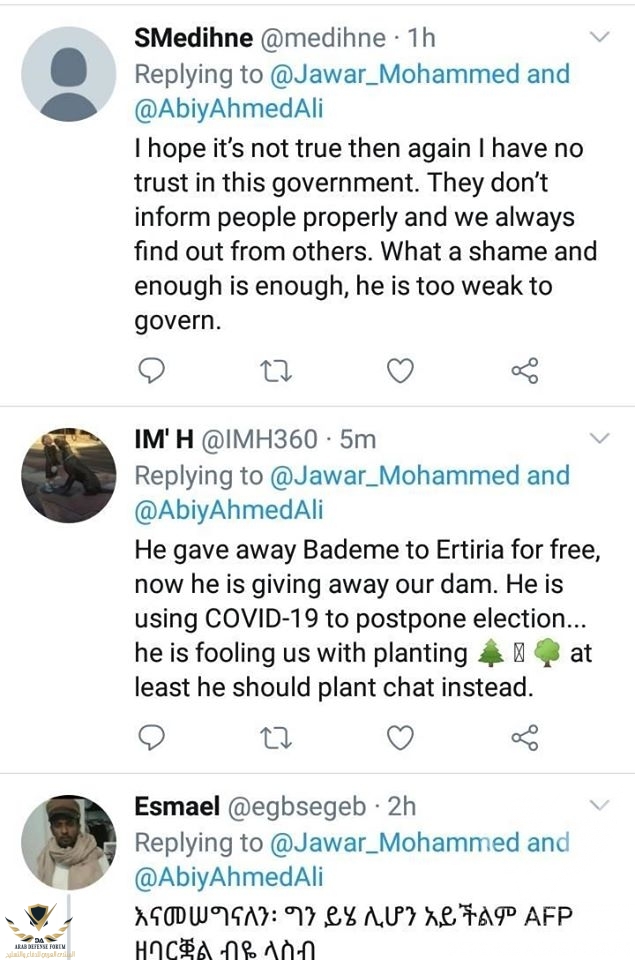The height and width of the screenshot is (960, 635).
Task: Expand options menu on IM' H's tweet
Action: pyautogui.click(x=598, y=438)
